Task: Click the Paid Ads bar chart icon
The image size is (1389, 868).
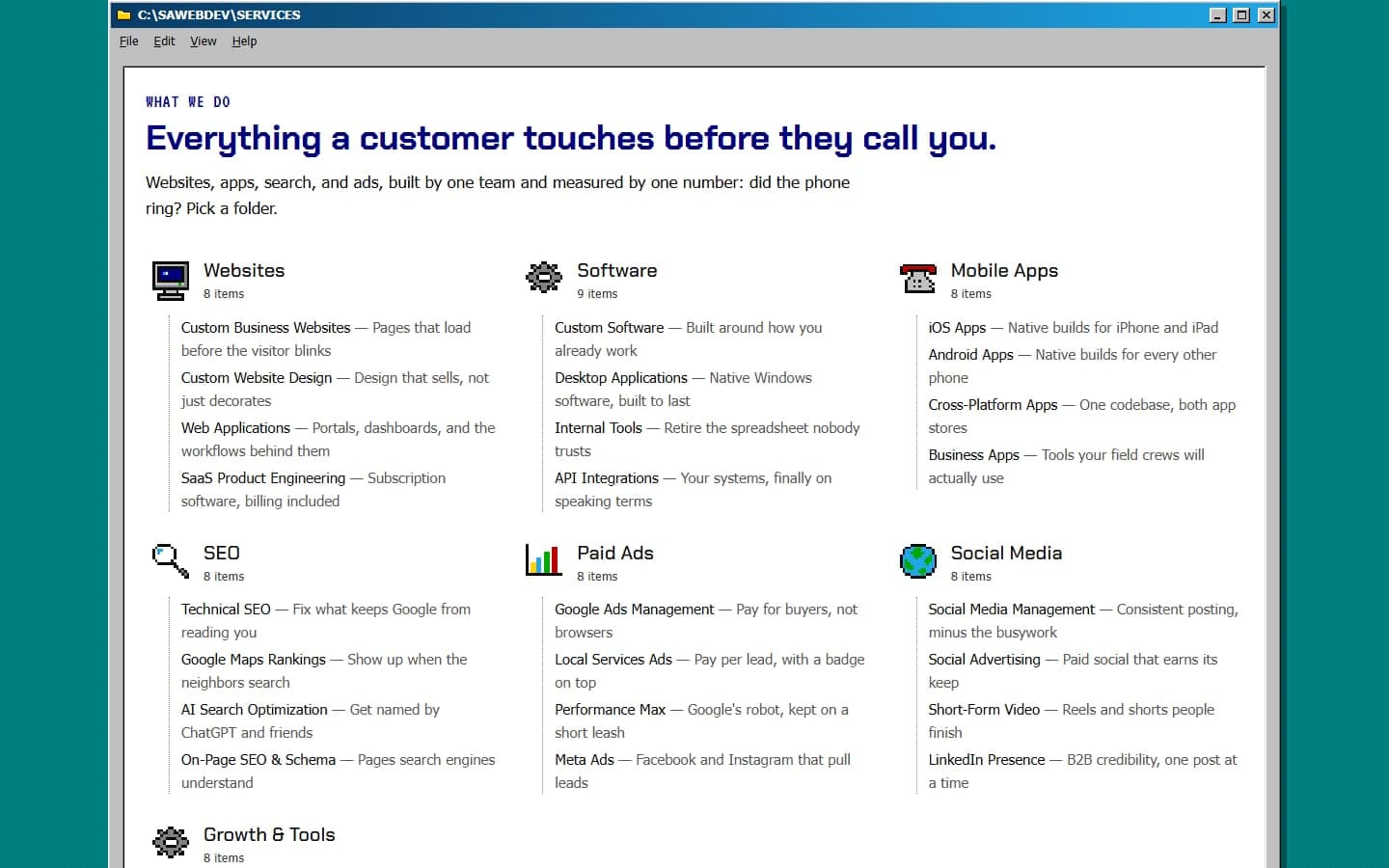Action: coord(544,560)
